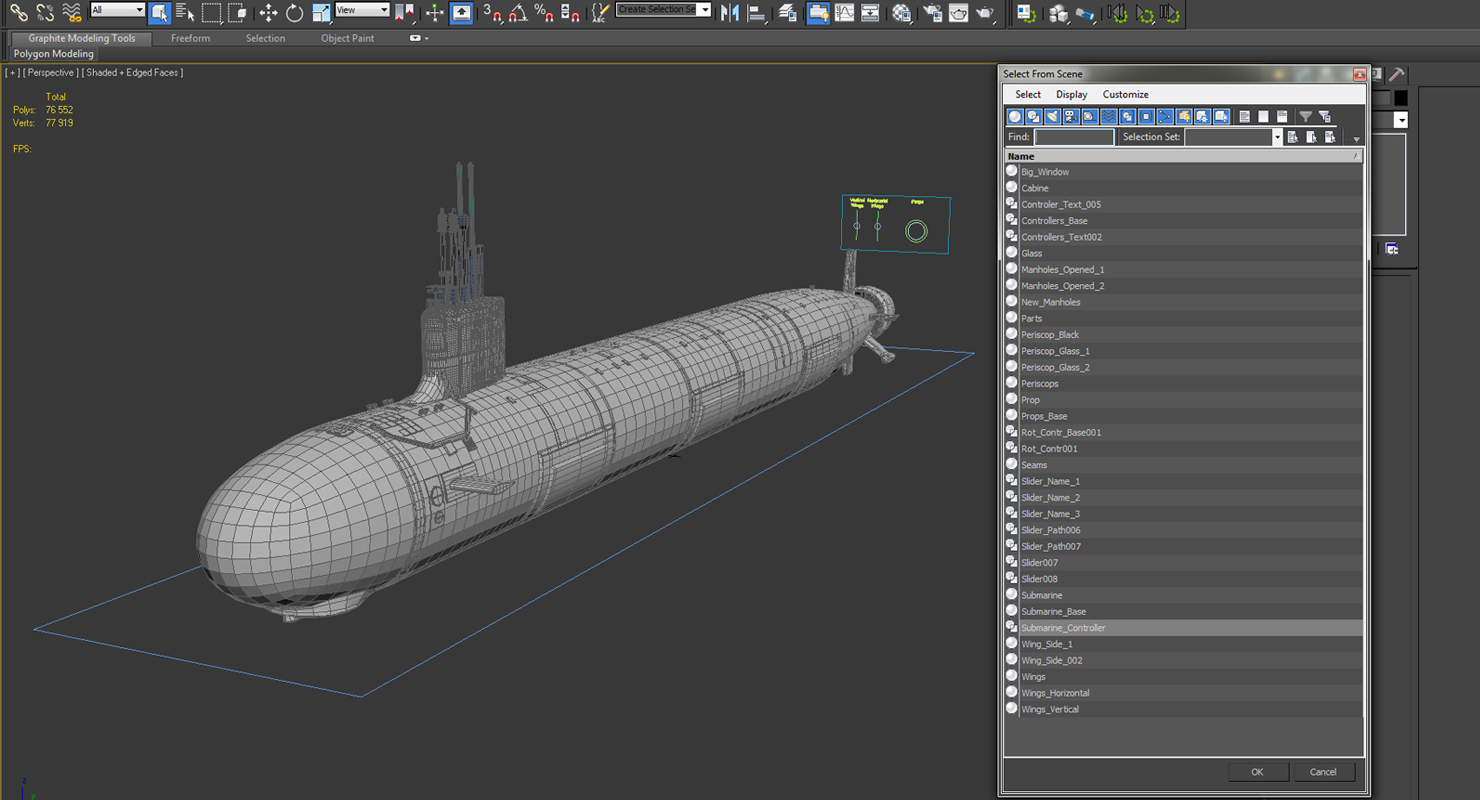
Task: Toggle Spinner Snap icon
Action: (570, 13)
